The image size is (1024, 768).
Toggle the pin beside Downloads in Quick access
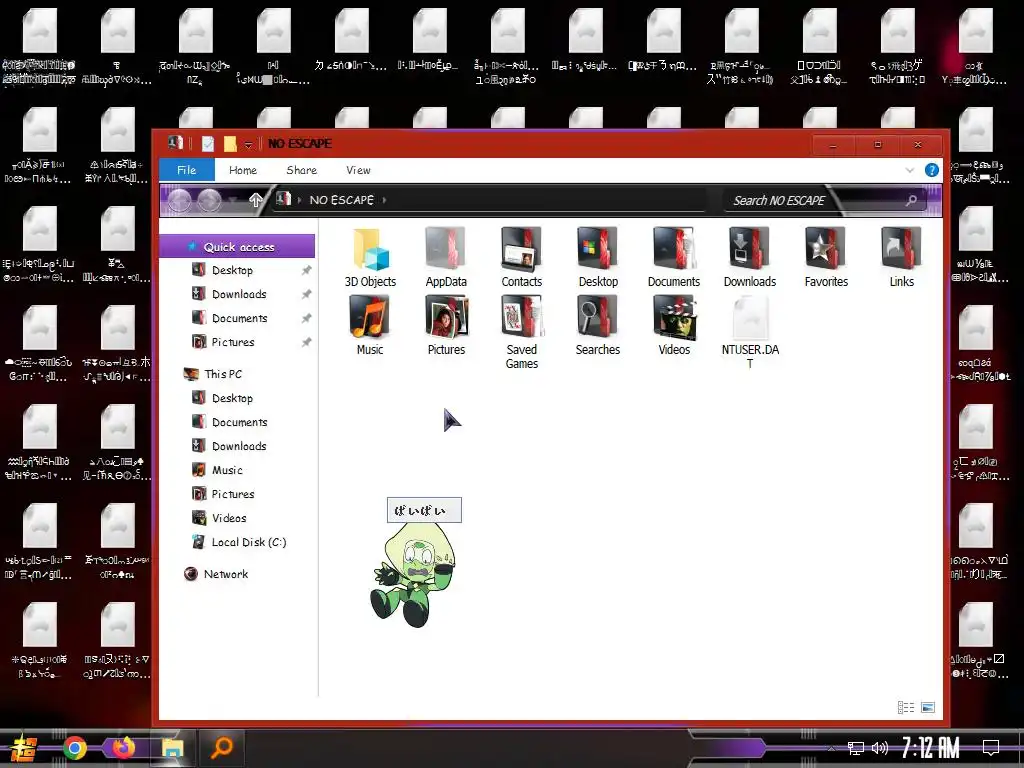306,295
